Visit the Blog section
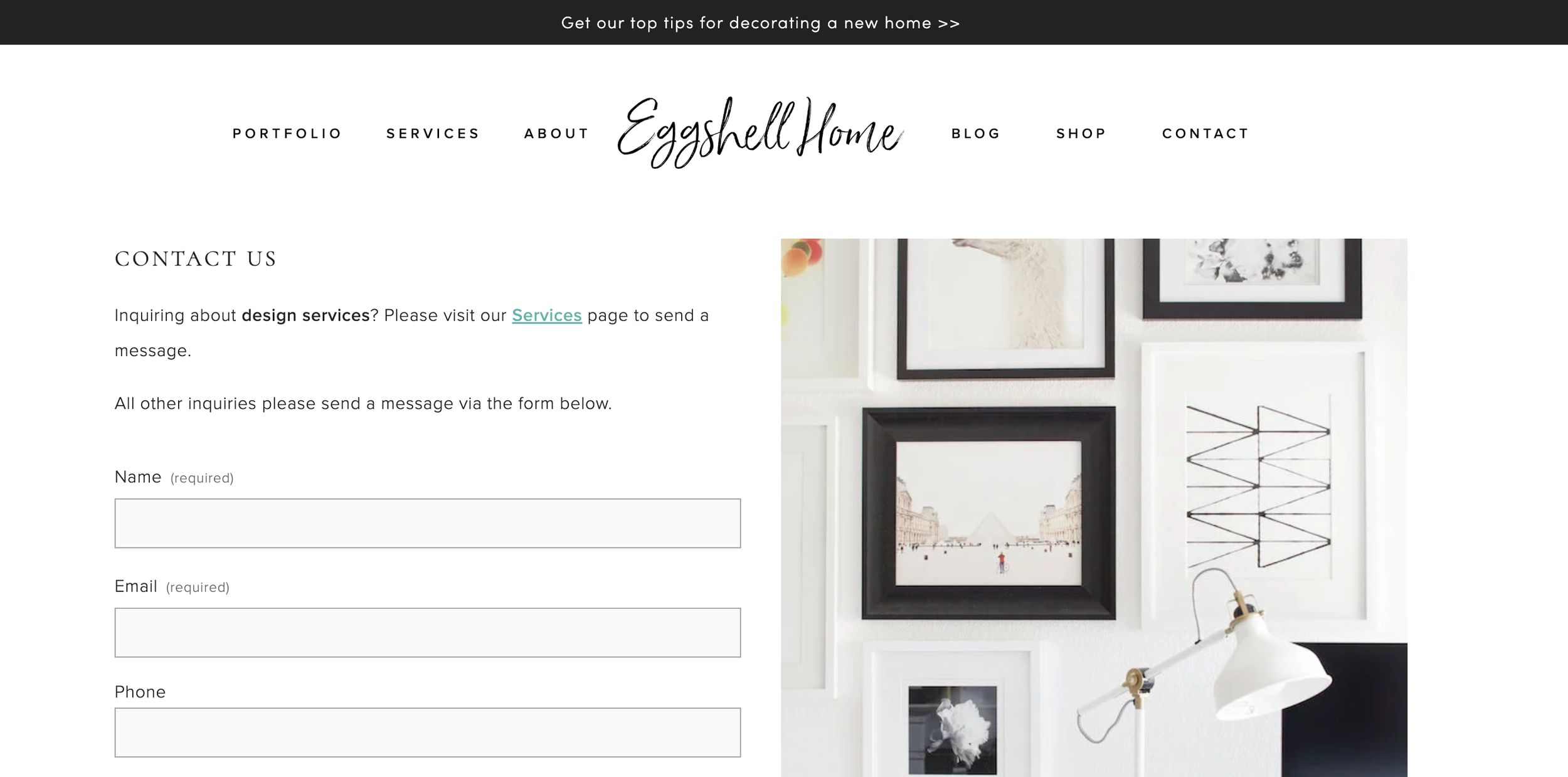Screen dimensions: 1568x777 point(975,134)
